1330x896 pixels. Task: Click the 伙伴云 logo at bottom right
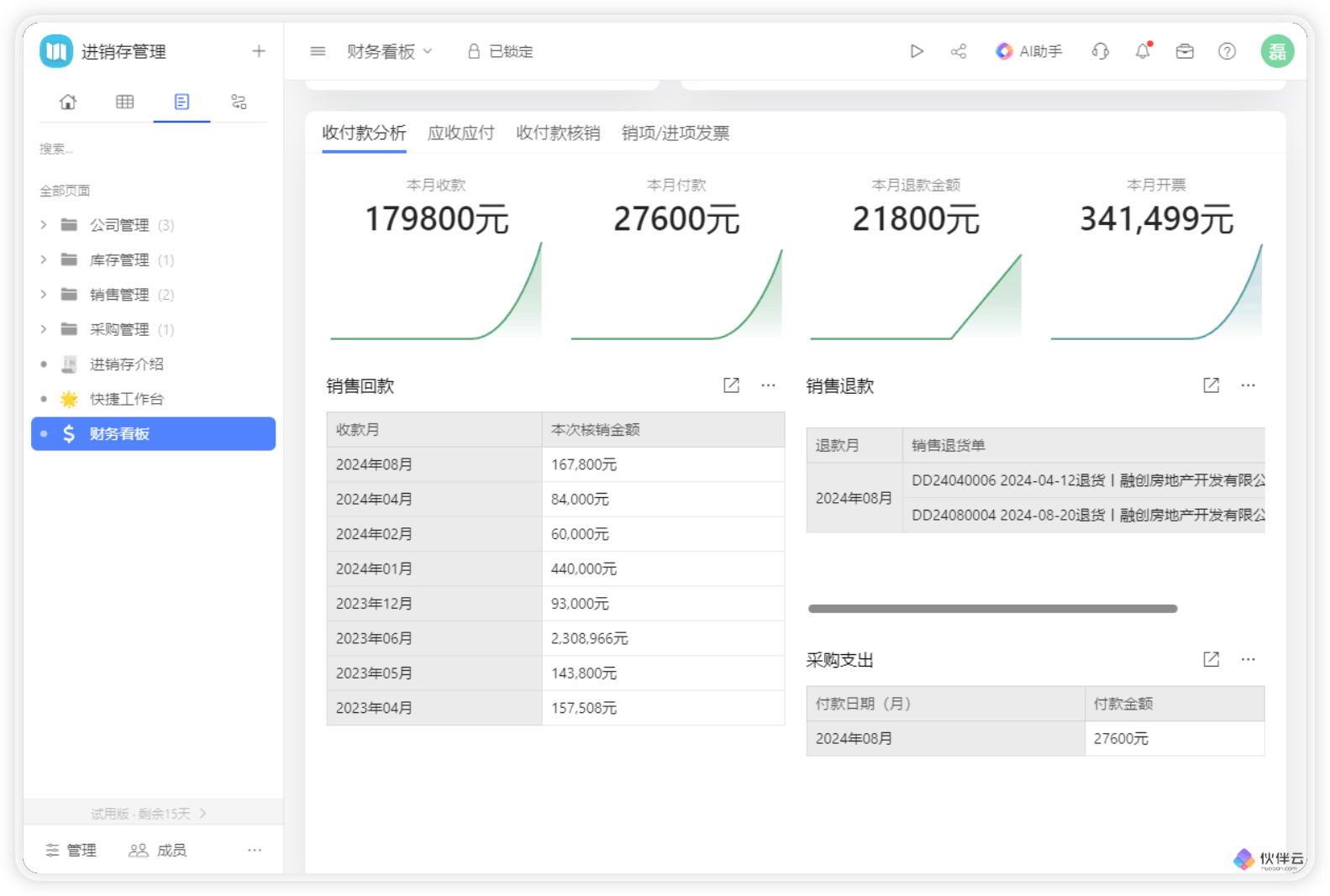1269,859
